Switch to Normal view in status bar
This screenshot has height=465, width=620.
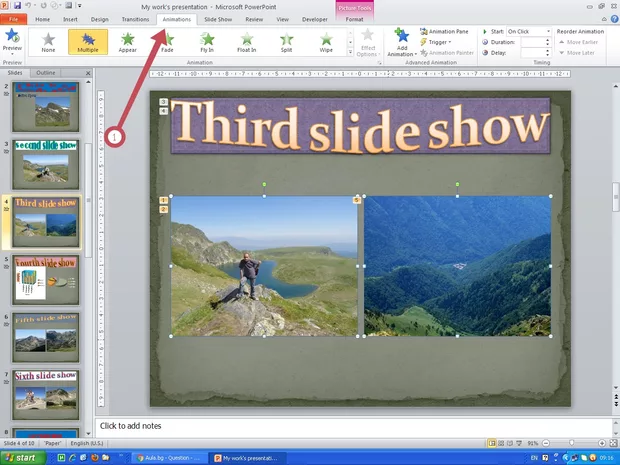[492, 443]
